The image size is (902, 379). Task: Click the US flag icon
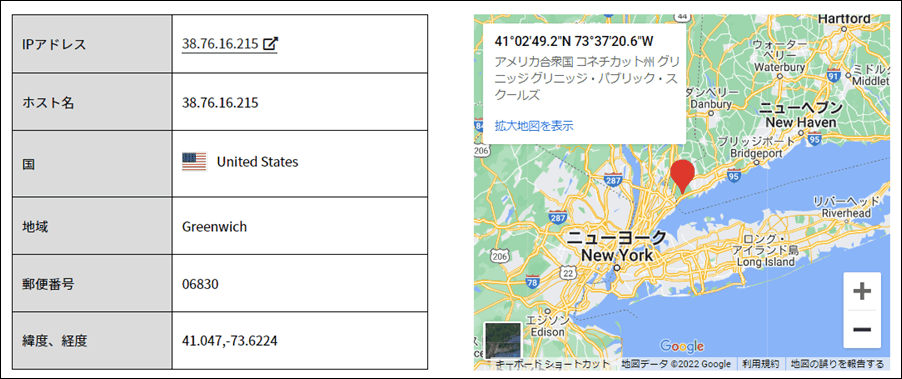pos(194,162)
